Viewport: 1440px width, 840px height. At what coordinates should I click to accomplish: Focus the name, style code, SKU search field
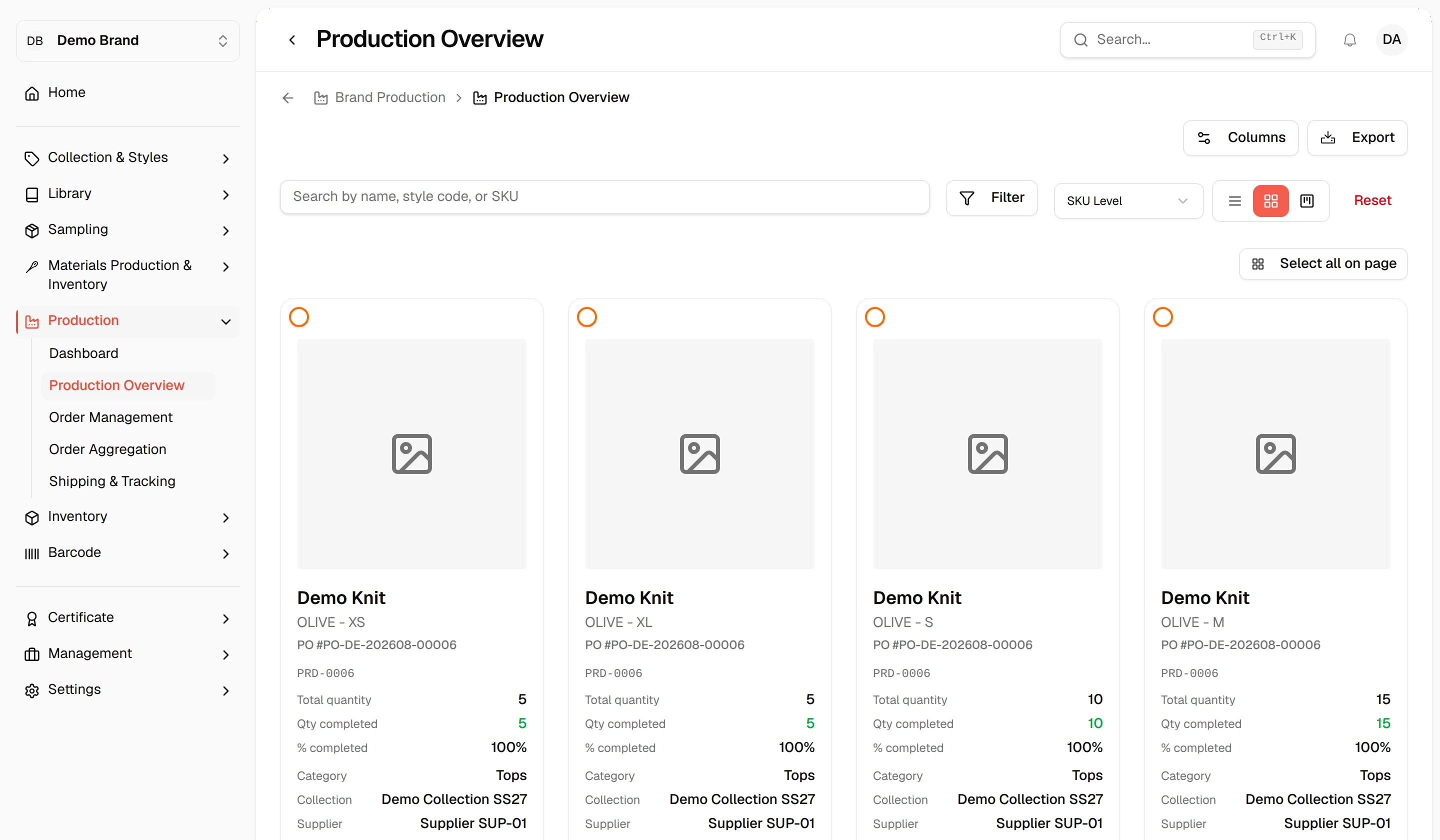pos(604,197)
